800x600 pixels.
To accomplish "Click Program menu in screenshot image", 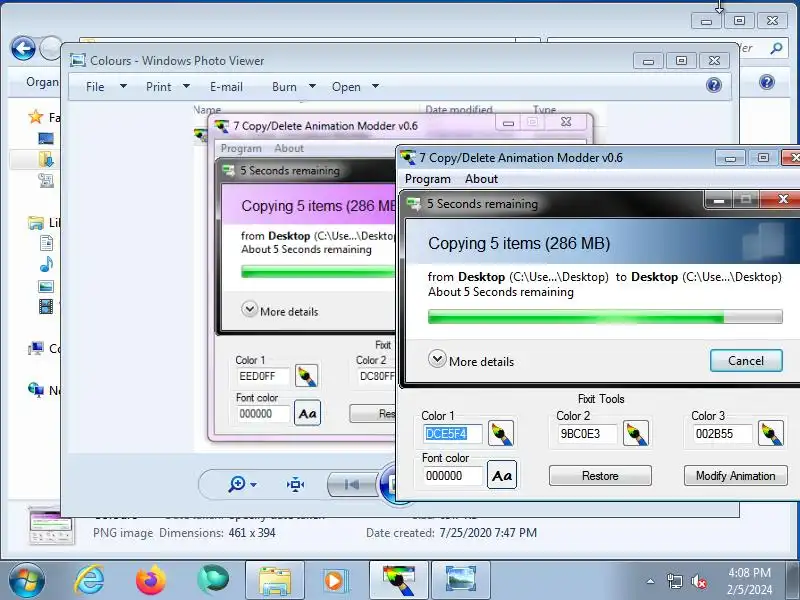I will coord(241,148).
